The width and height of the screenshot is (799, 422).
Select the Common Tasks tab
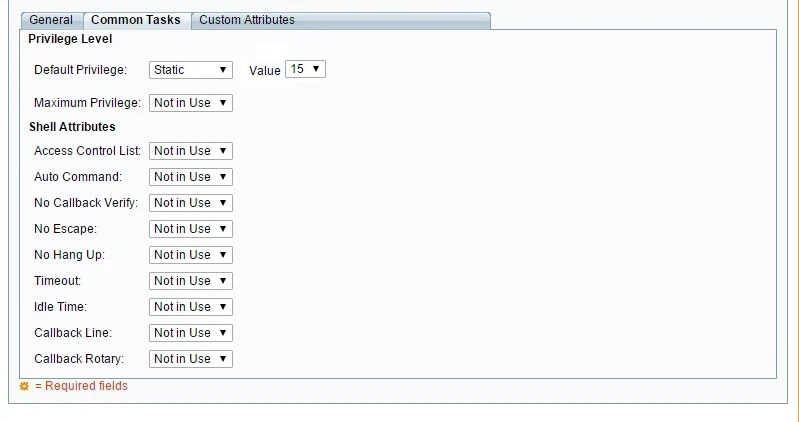point(136,20)
